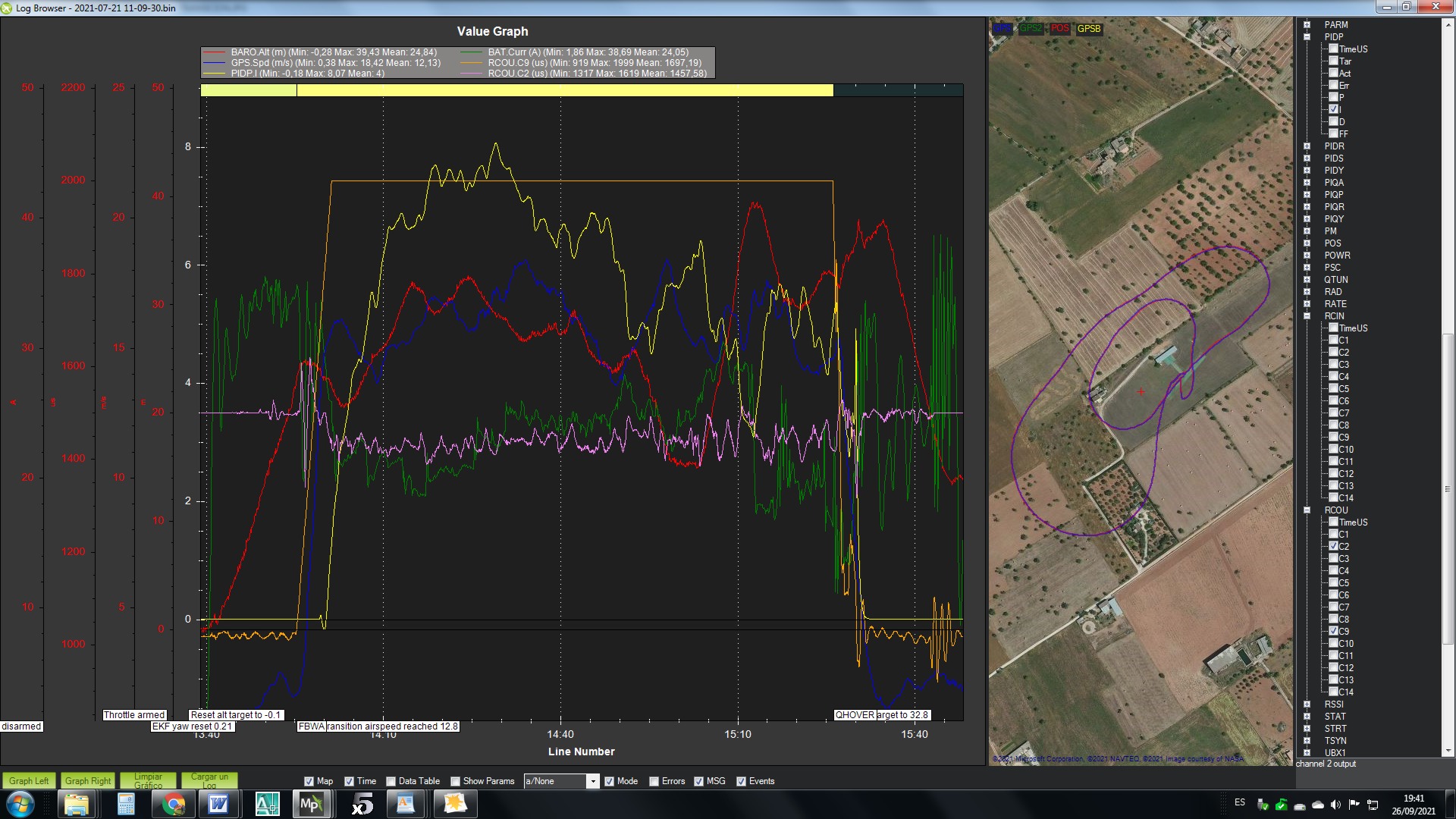Screen dimensions: 1456x819
Task: Open the a/None dropdown
Action: pos(593,781)
